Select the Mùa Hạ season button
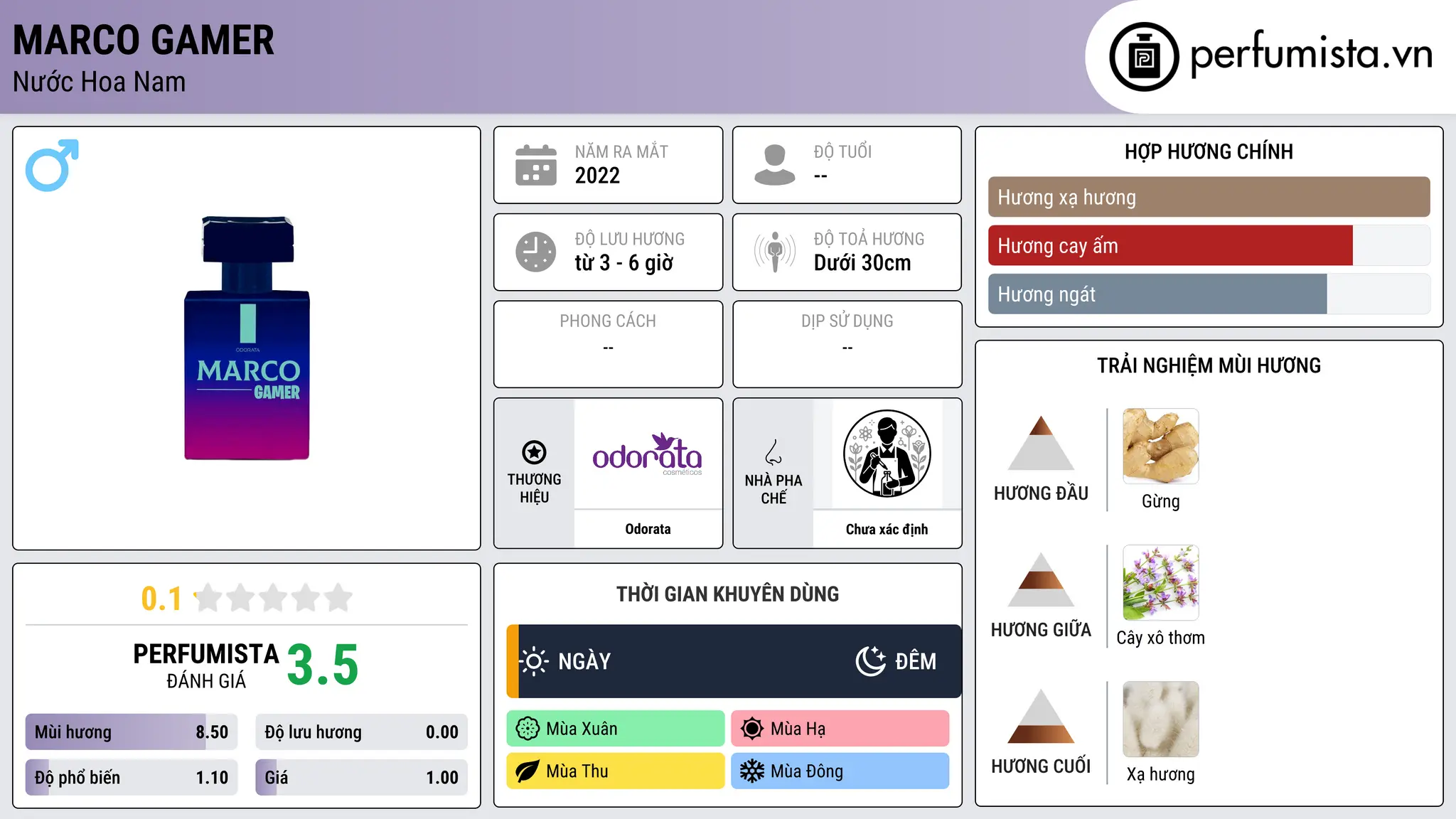Screen dimensions: 1456x819 (840, 729)
